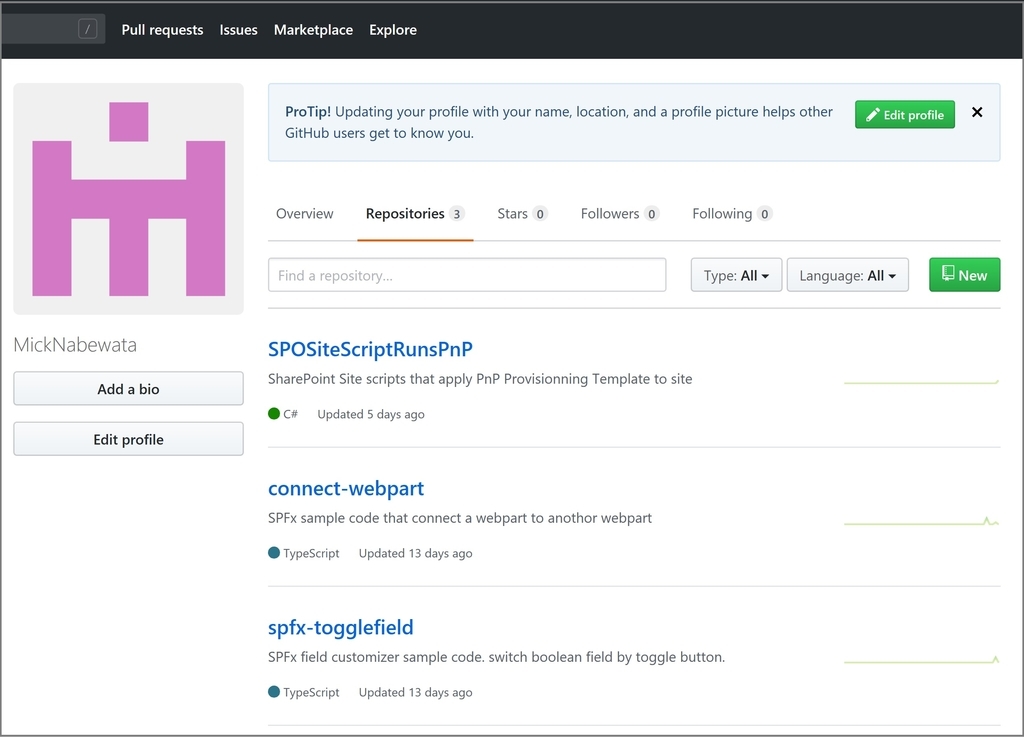This screenshot has height=738, width=1024.
Task: Open Issues in top navigation
Action: [238, 30]
